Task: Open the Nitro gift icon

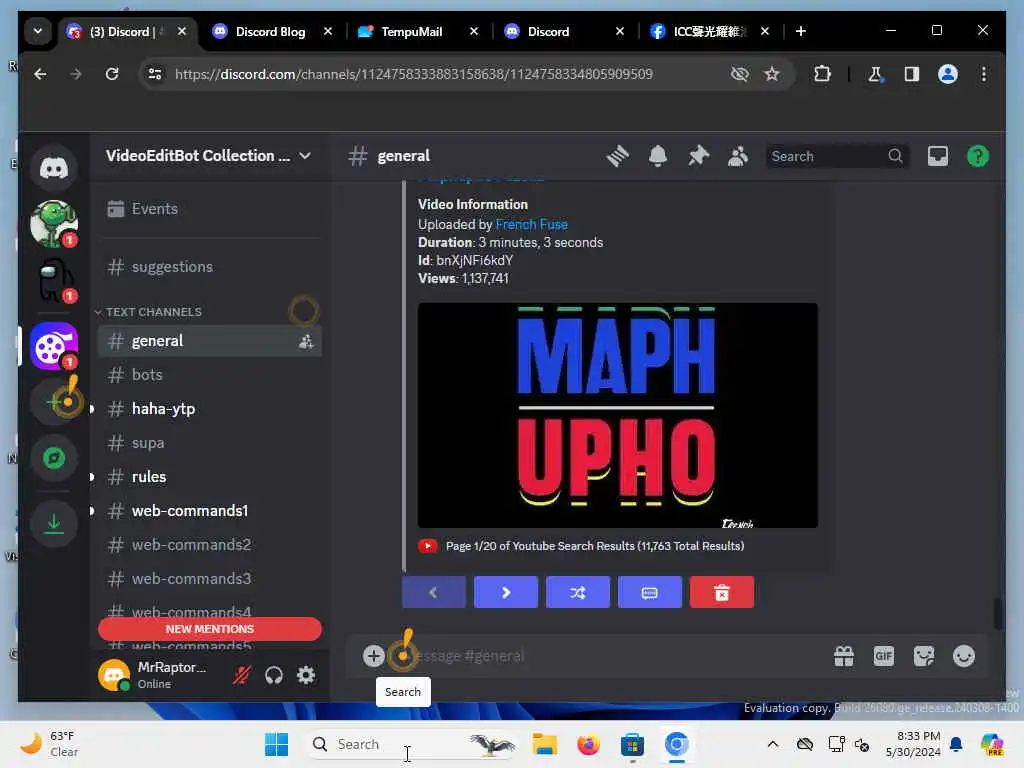Action: (844, 656)
